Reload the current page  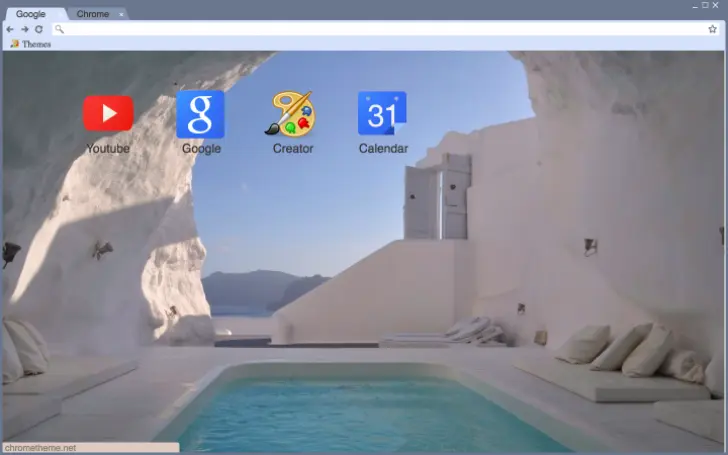pos(39,29)
